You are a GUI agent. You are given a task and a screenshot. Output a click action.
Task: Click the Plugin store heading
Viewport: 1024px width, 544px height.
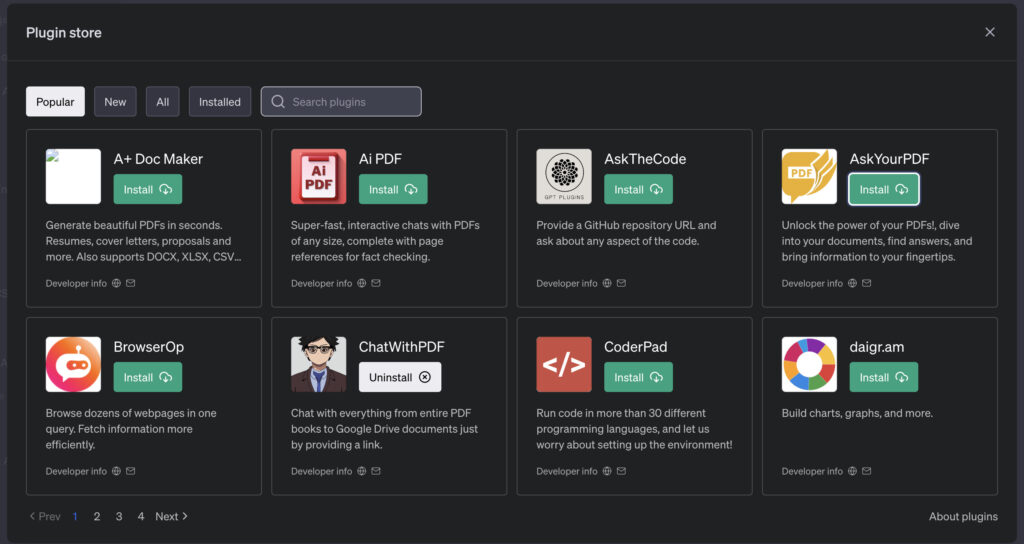pos(64,33)
